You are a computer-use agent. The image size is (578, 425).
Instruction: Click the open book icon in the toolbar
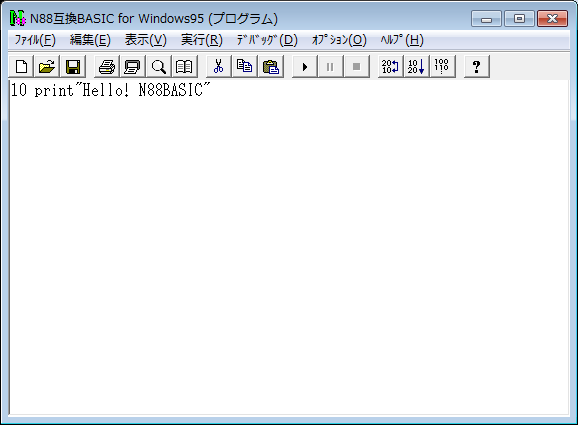[x=184, y=67]
